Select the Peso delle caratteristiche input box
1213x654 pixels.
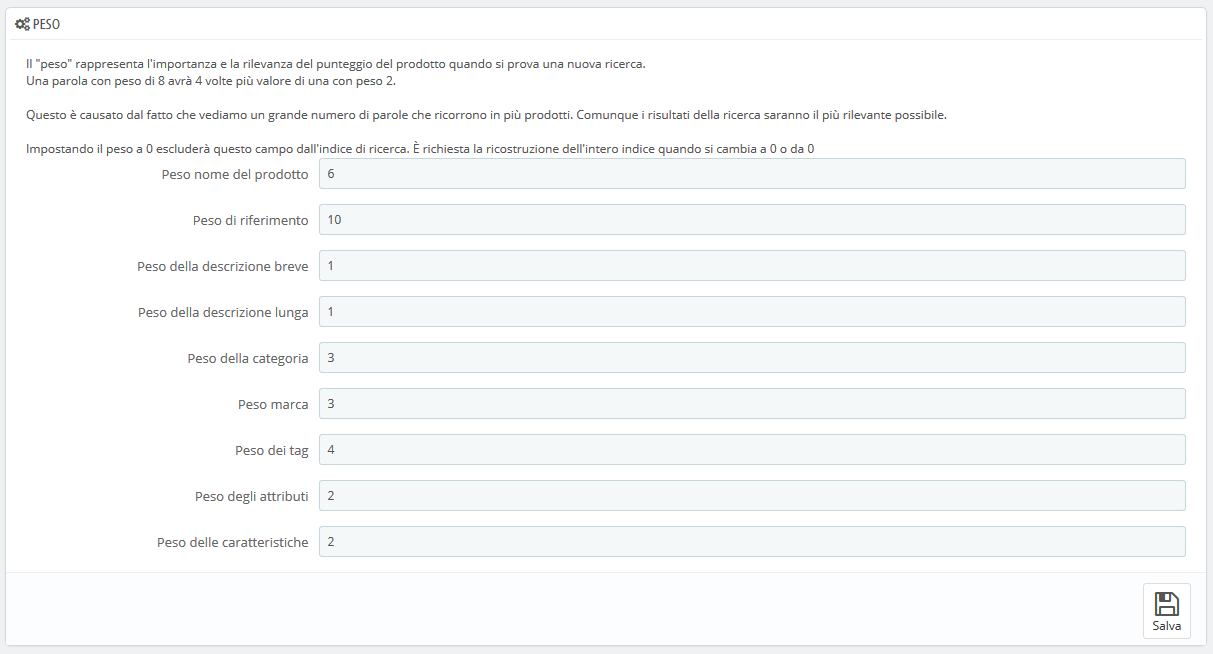pos(752,541)
